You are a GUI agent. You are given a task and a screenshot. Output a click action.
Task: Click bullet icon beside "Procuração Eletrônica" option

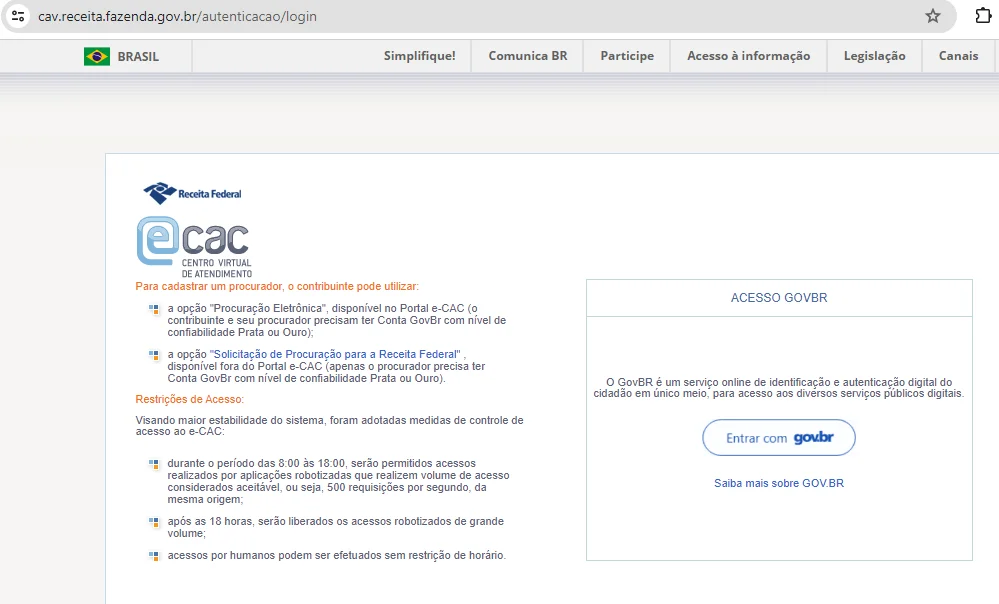(154, 309)
